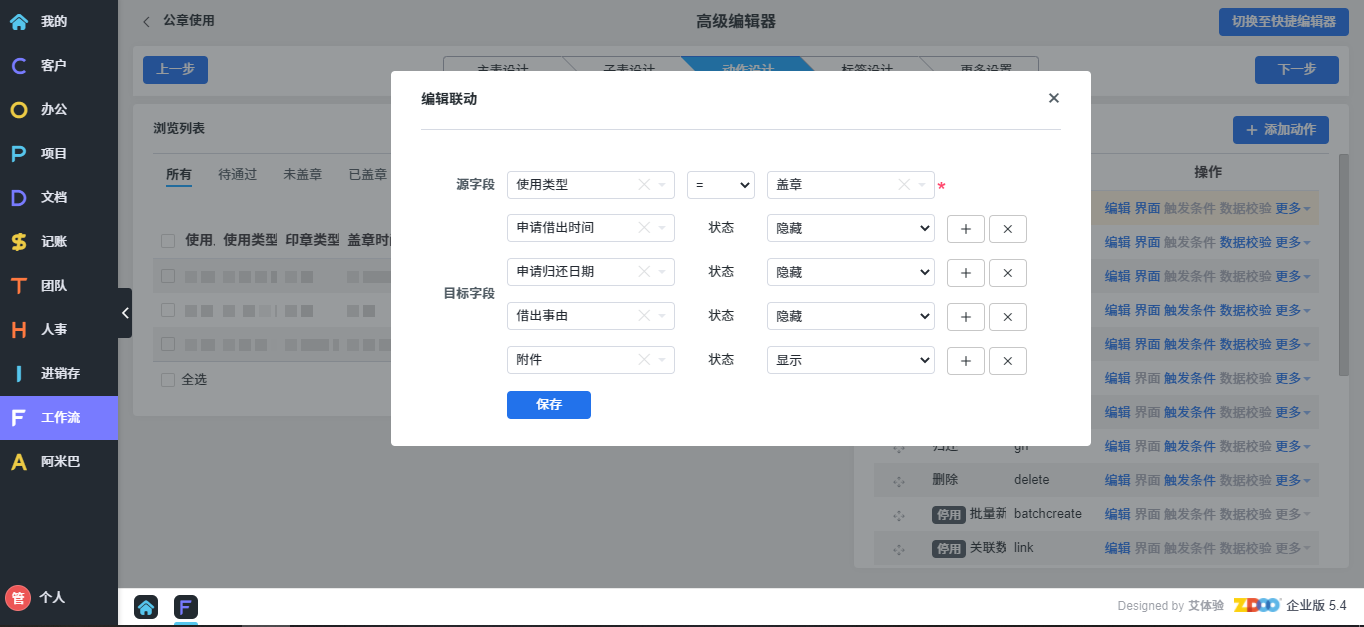
Task: Toggle the 全选 checkbox
Action: point(168,380)
